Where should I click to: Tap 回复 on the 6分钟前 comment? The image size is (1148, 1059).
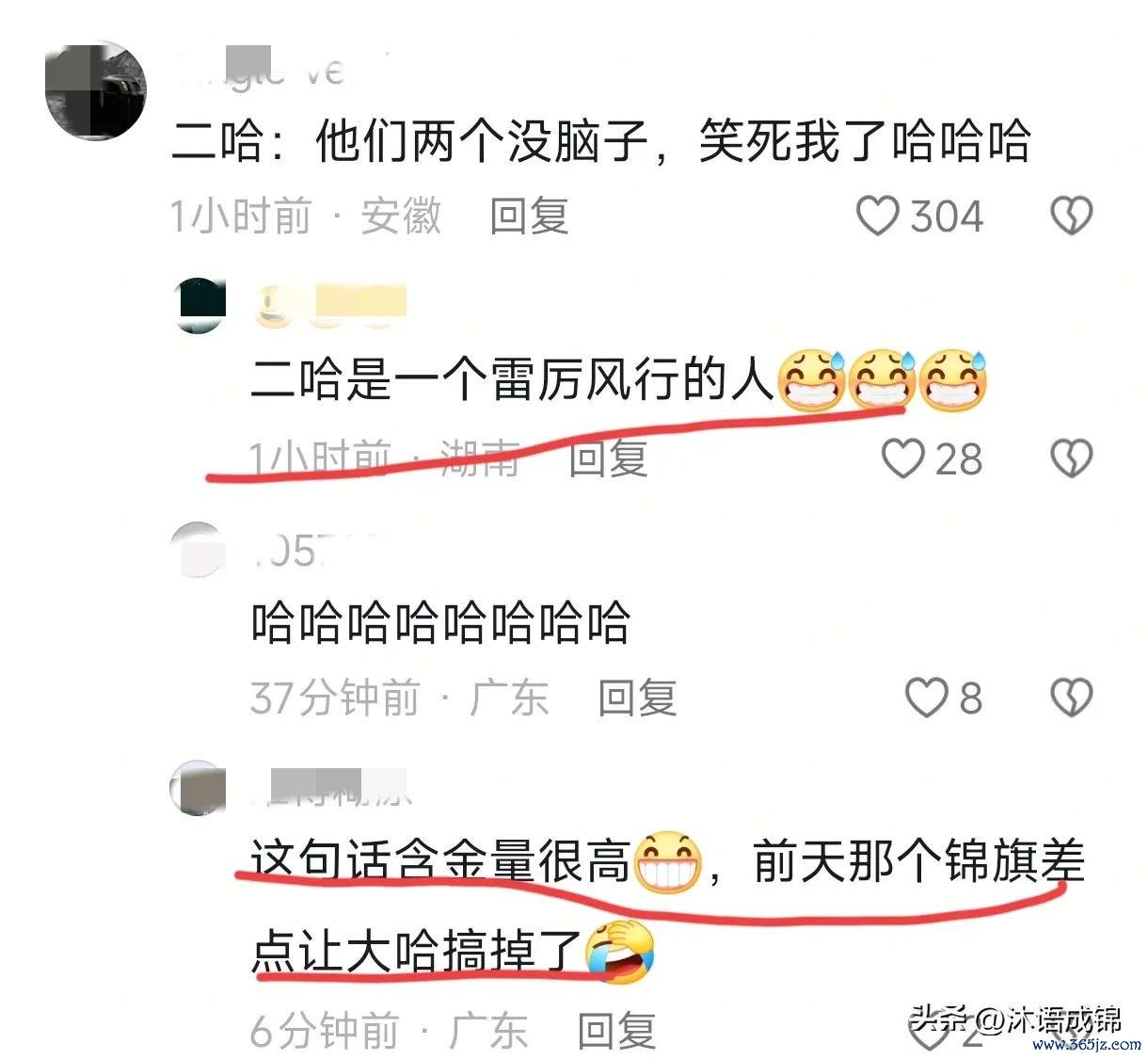tap(616, 1031)
